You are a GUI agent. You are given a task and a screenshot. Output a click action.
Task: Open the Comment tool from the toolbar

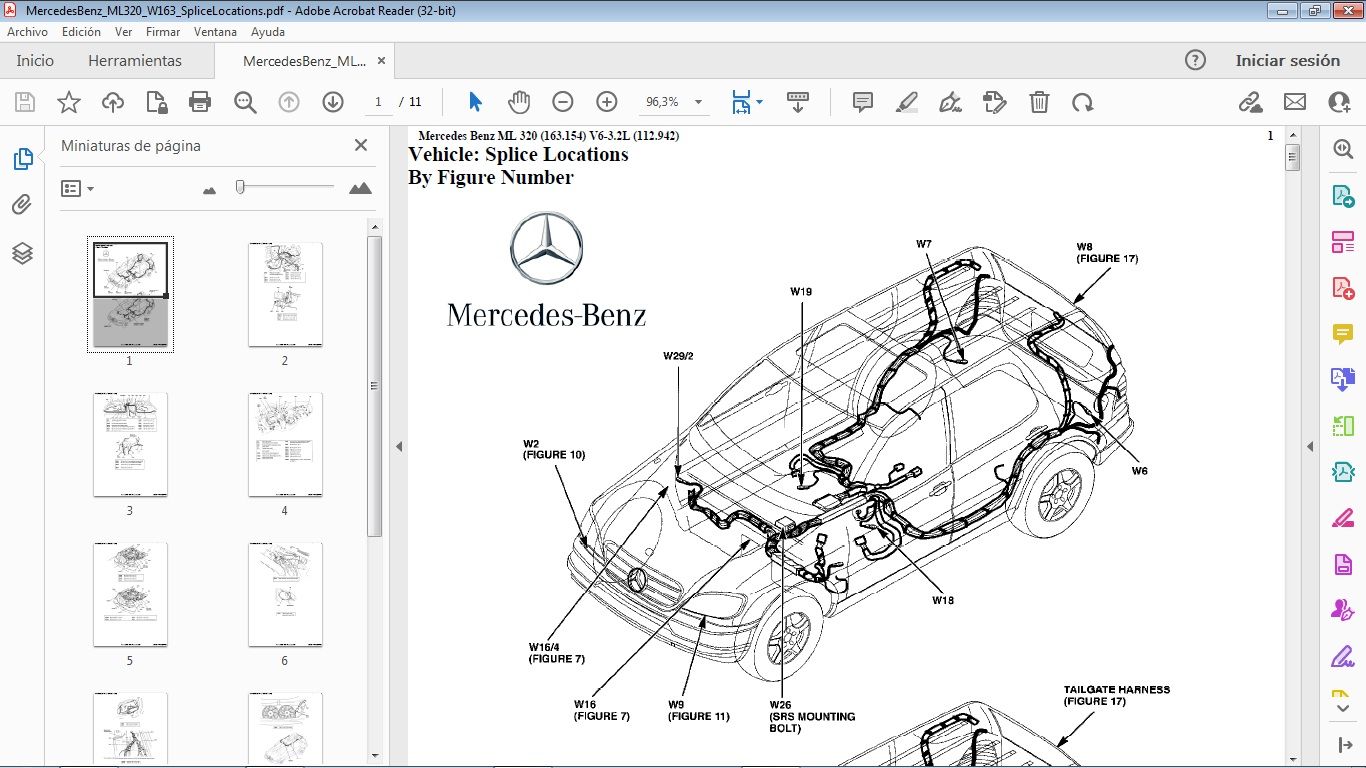click(861, 101)
